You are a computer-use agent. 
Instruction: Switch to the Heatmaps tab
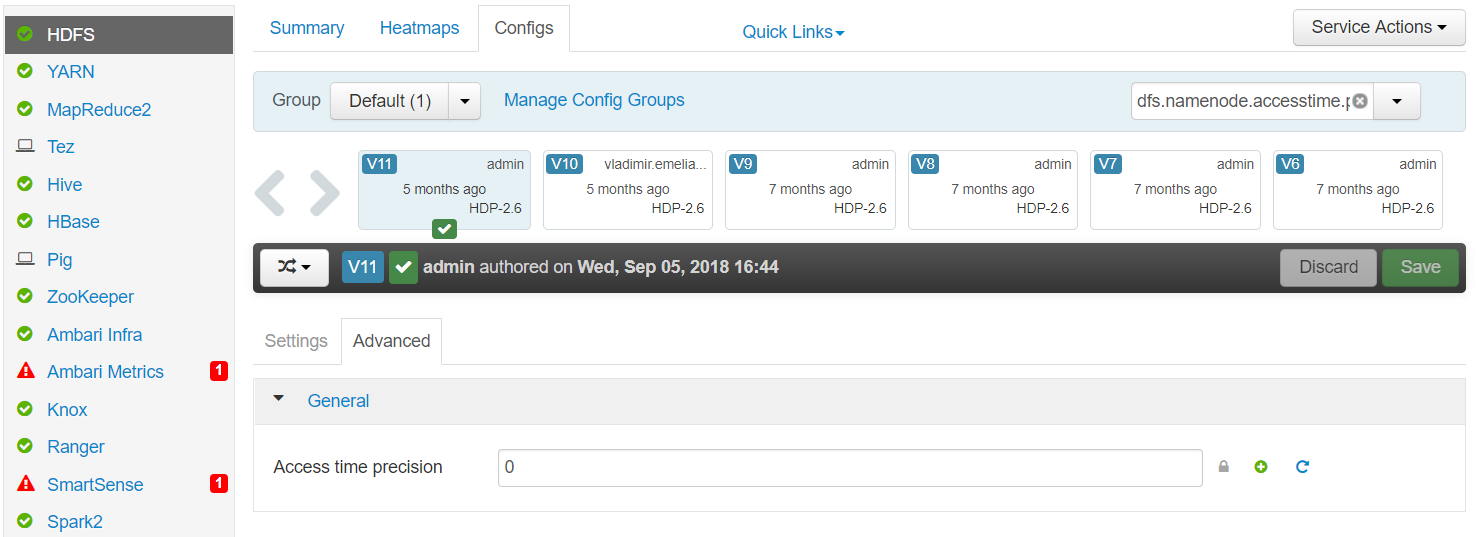tap(419, 28)
